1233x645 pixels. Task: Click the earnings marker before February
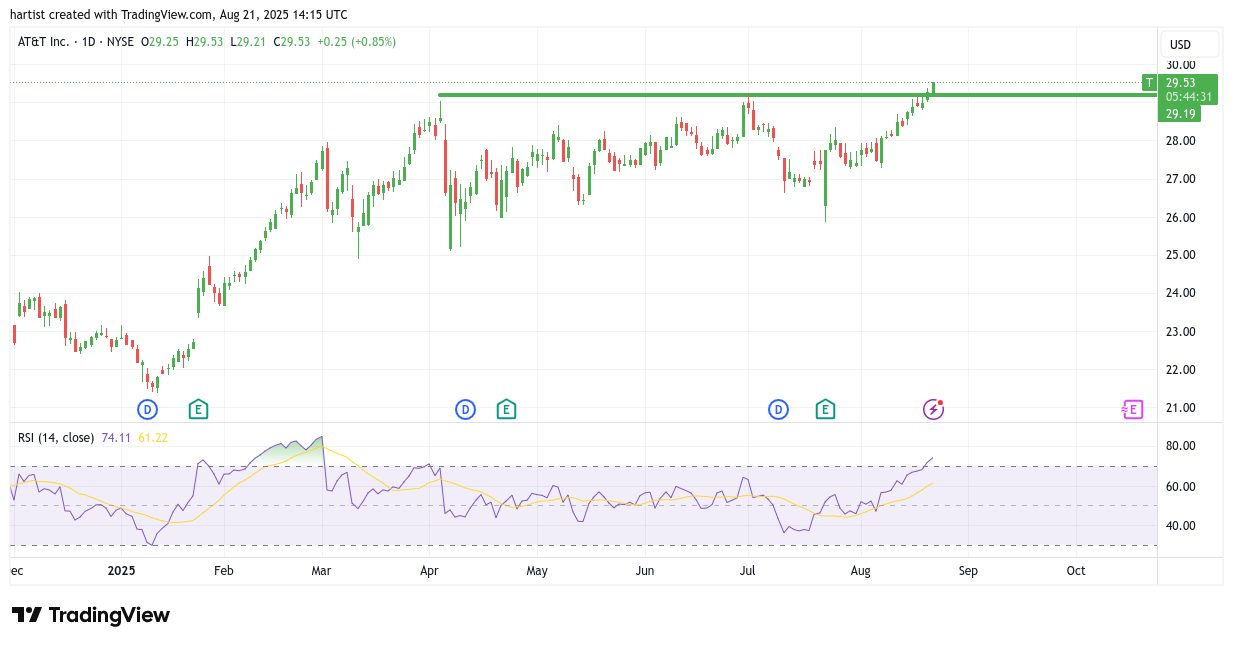point(198,409)
